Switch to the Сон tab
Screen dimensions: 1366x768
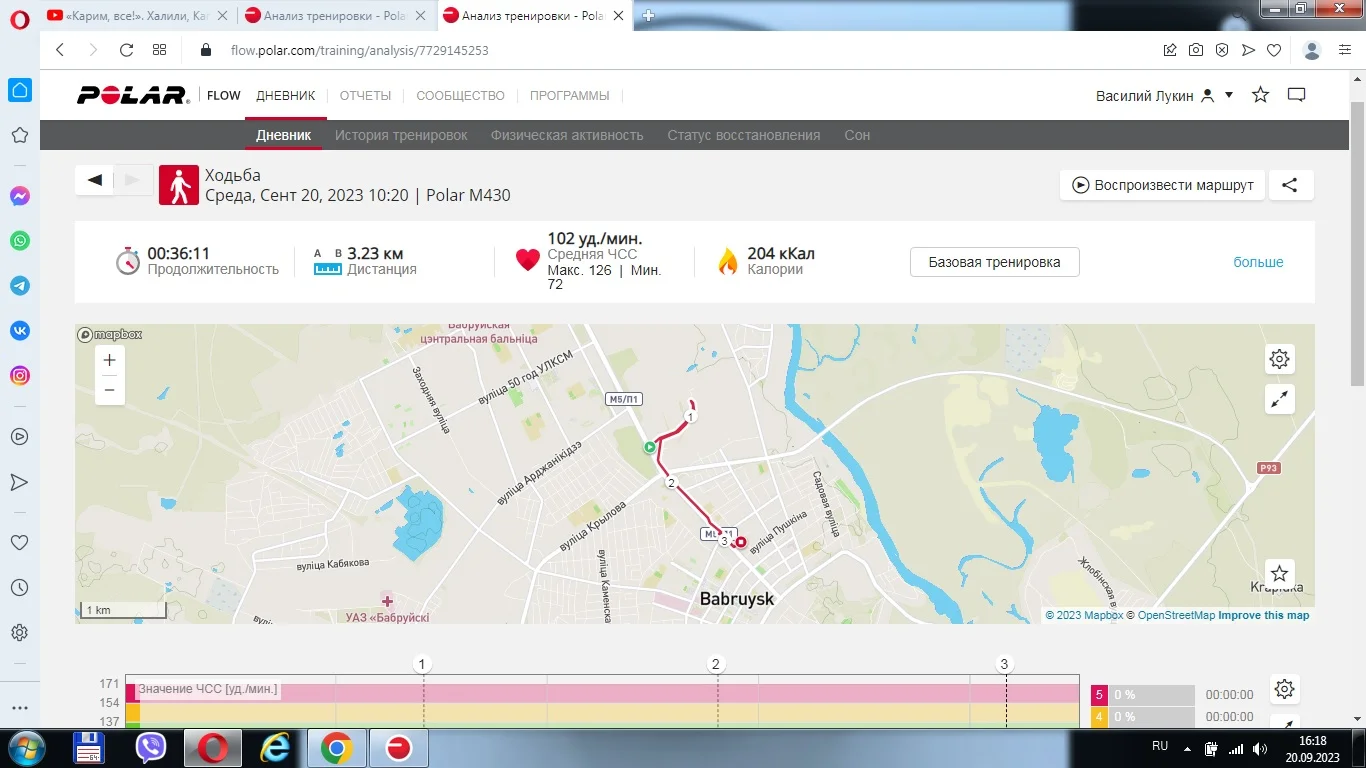[857, 135]
